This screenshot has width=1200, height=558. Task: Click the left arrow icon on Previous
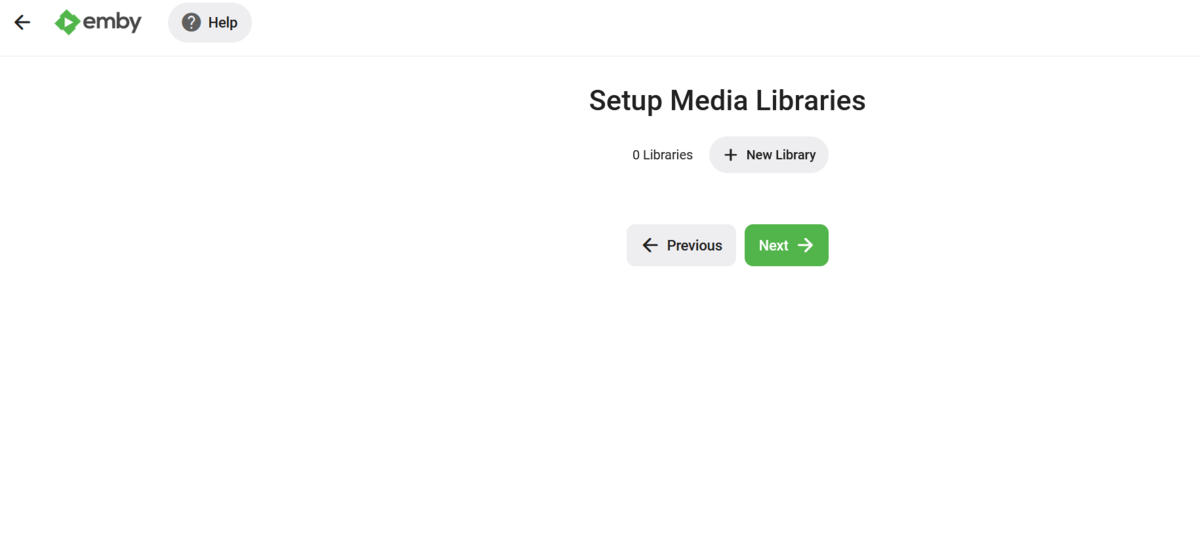[650, 245]
